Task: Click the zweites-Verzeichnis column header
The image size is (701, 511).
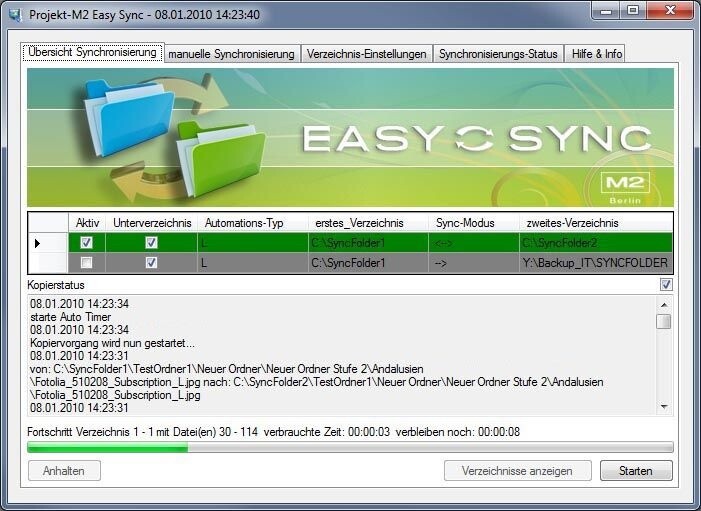Action: point(596,223)
